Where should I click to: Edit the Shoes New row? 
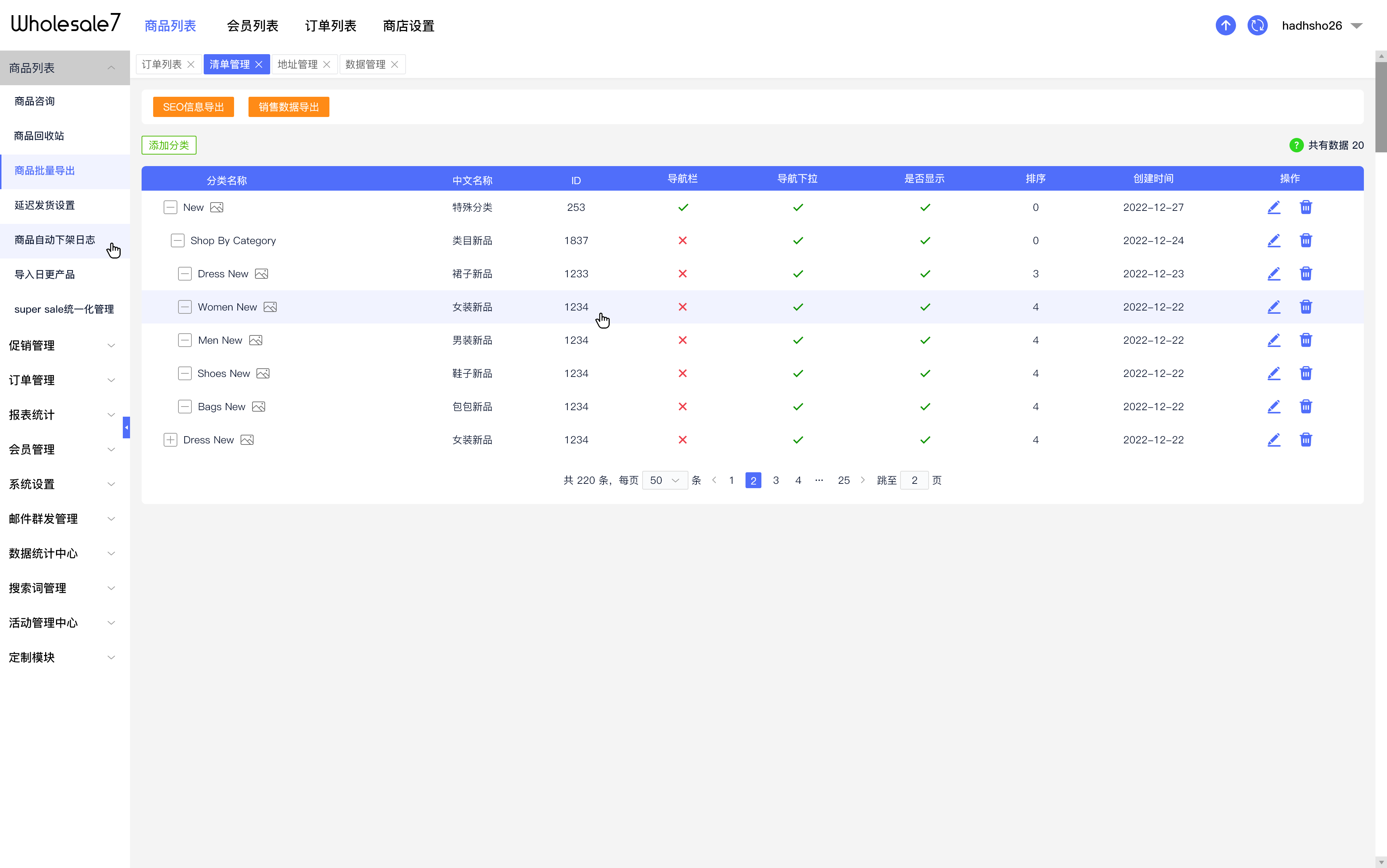click(1274, 374)
